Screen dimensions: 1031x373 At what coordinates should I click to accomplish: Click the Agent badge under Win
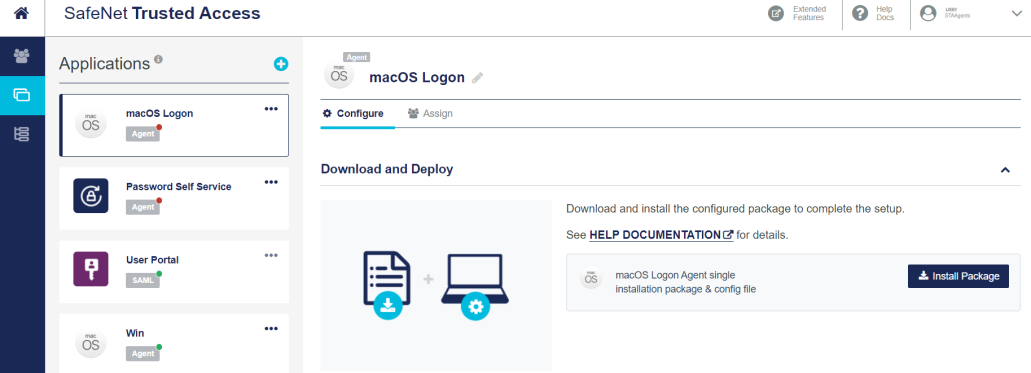pyautogui.click(x=143, y=353)
